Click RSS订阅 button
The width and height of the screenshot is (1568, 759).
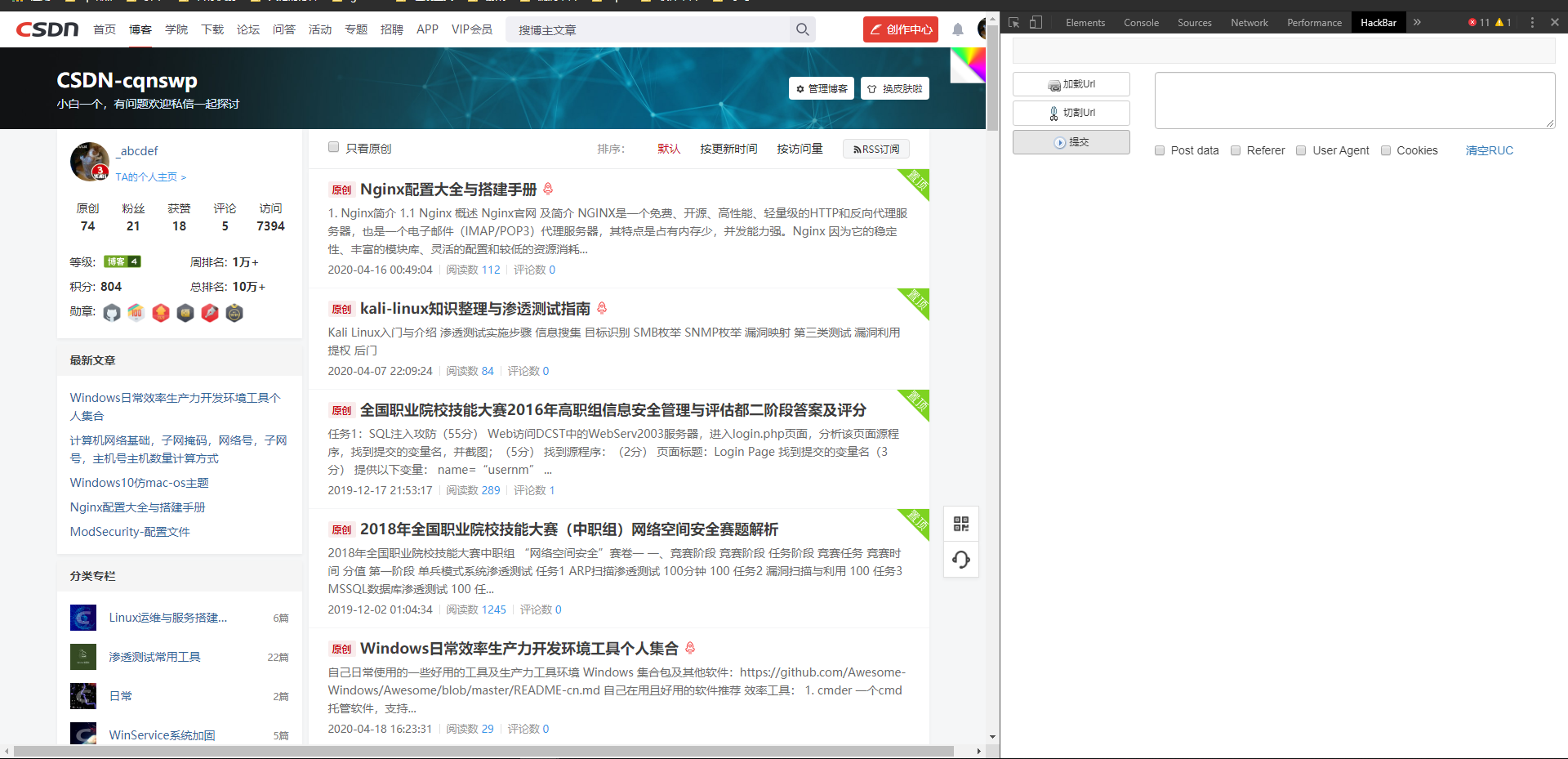pos(876,149)
